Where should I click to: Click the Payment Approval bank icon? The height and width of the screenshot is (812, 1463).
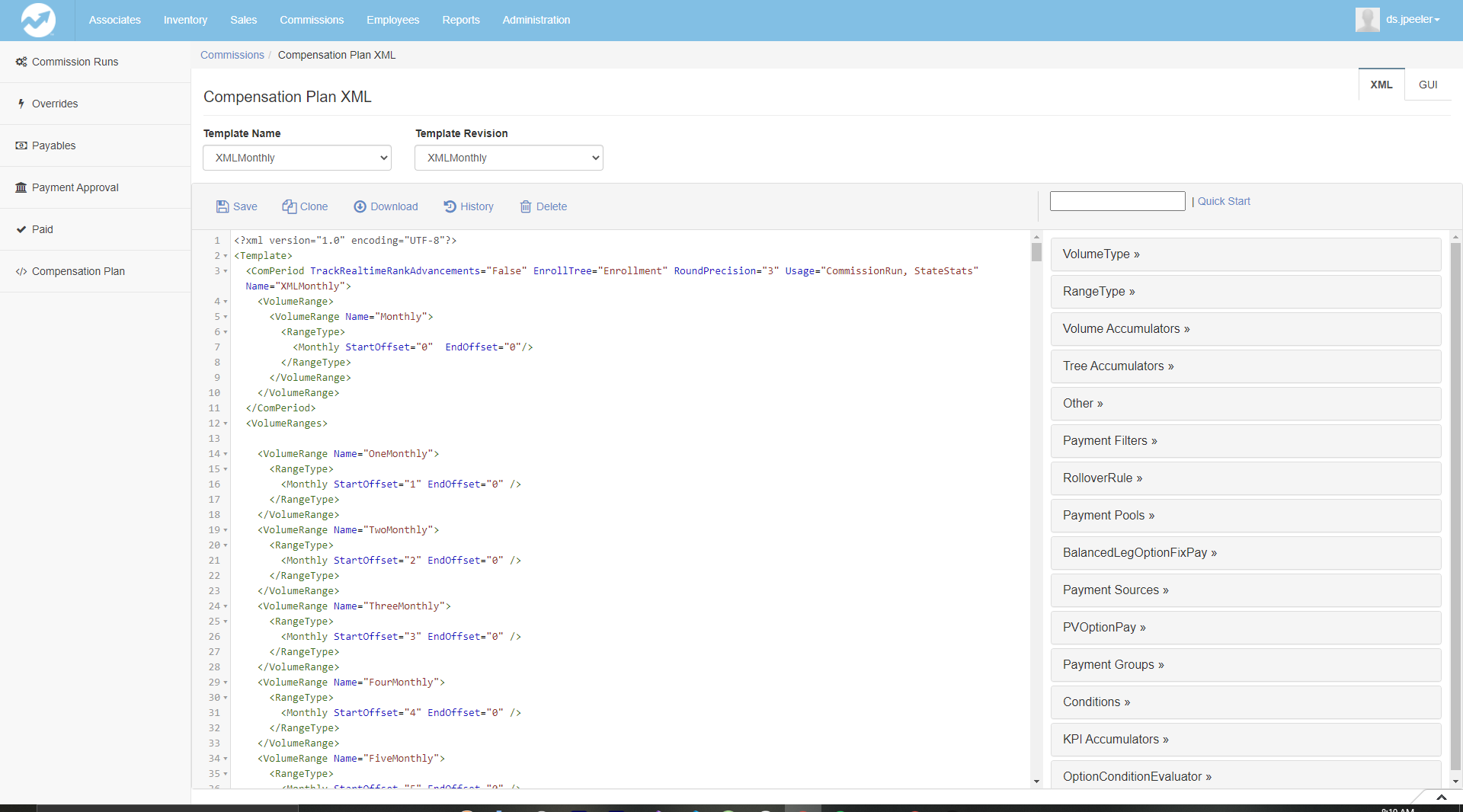pyautogui.click(x=21, y=187)
